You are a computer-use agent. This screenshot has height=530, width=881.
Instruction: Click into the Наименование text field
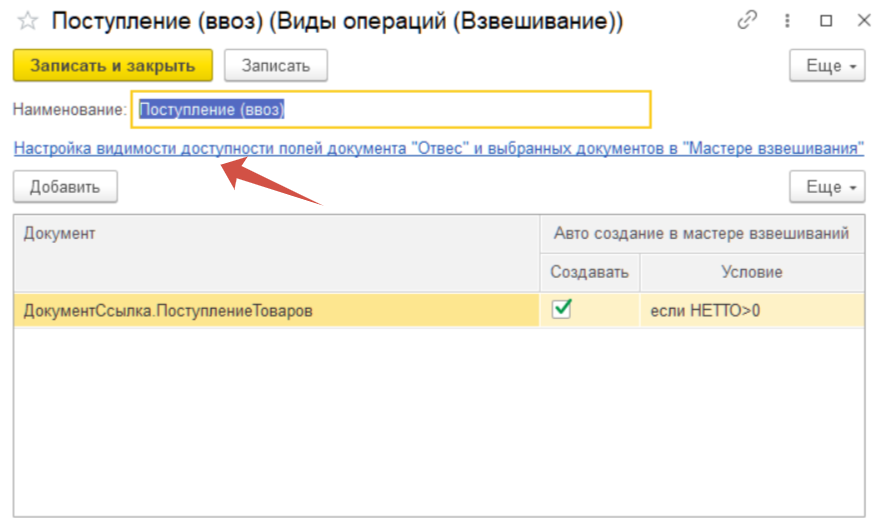pyautogui.click(x=390, y=110)
